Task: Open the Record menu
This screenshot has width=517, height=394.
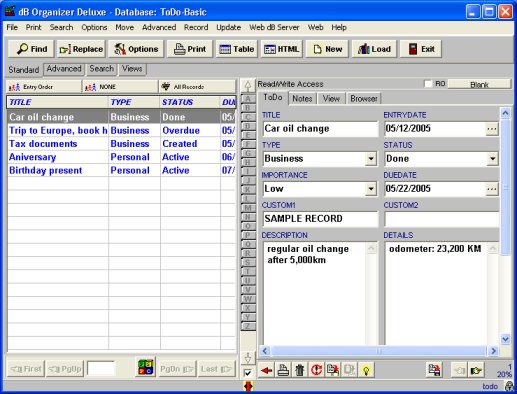Action: (196, 27)
